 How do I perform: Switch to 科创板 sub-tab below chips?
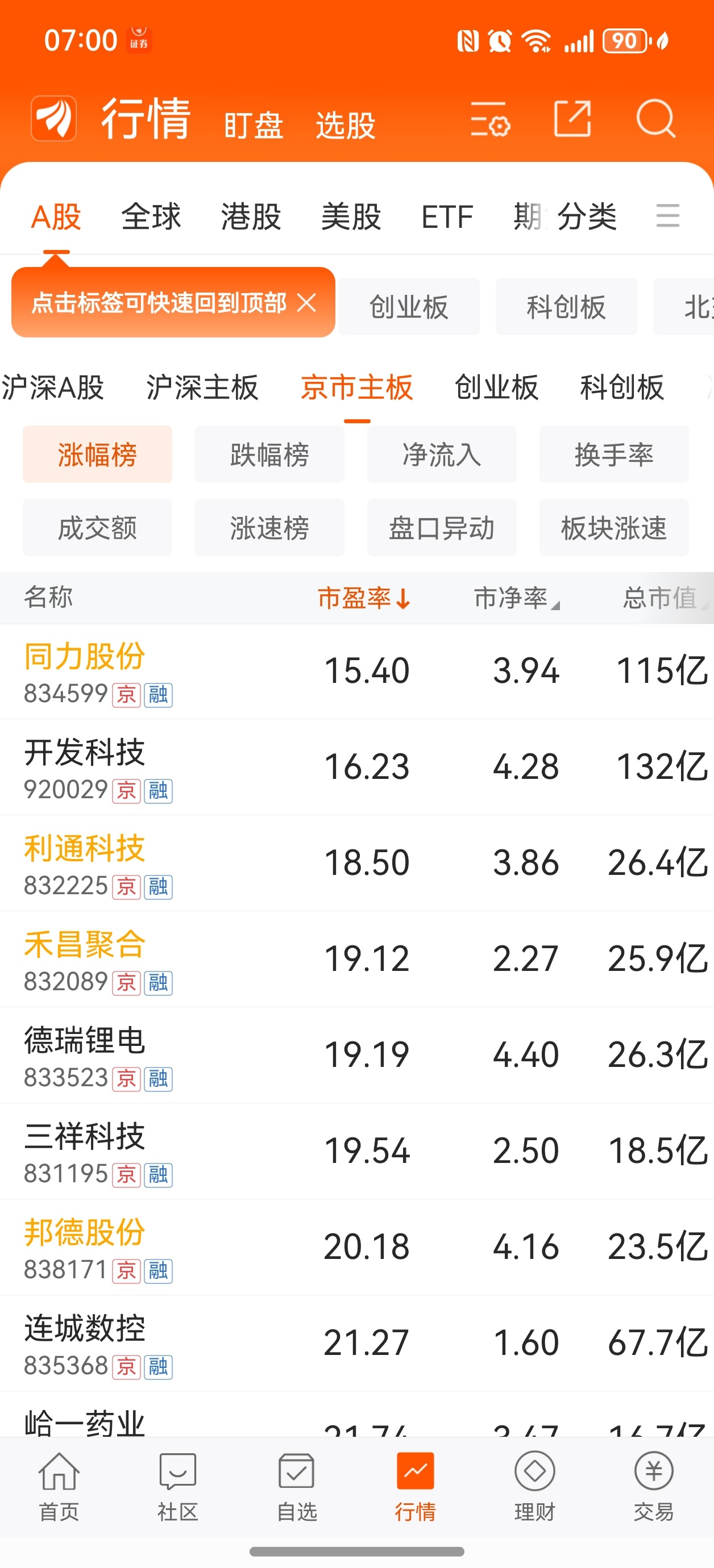[x=622, y=387]
